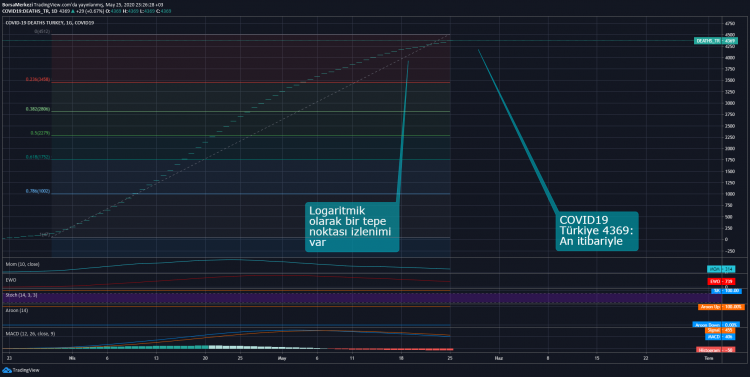Select the orange Signal value badge

coord(720,331)
